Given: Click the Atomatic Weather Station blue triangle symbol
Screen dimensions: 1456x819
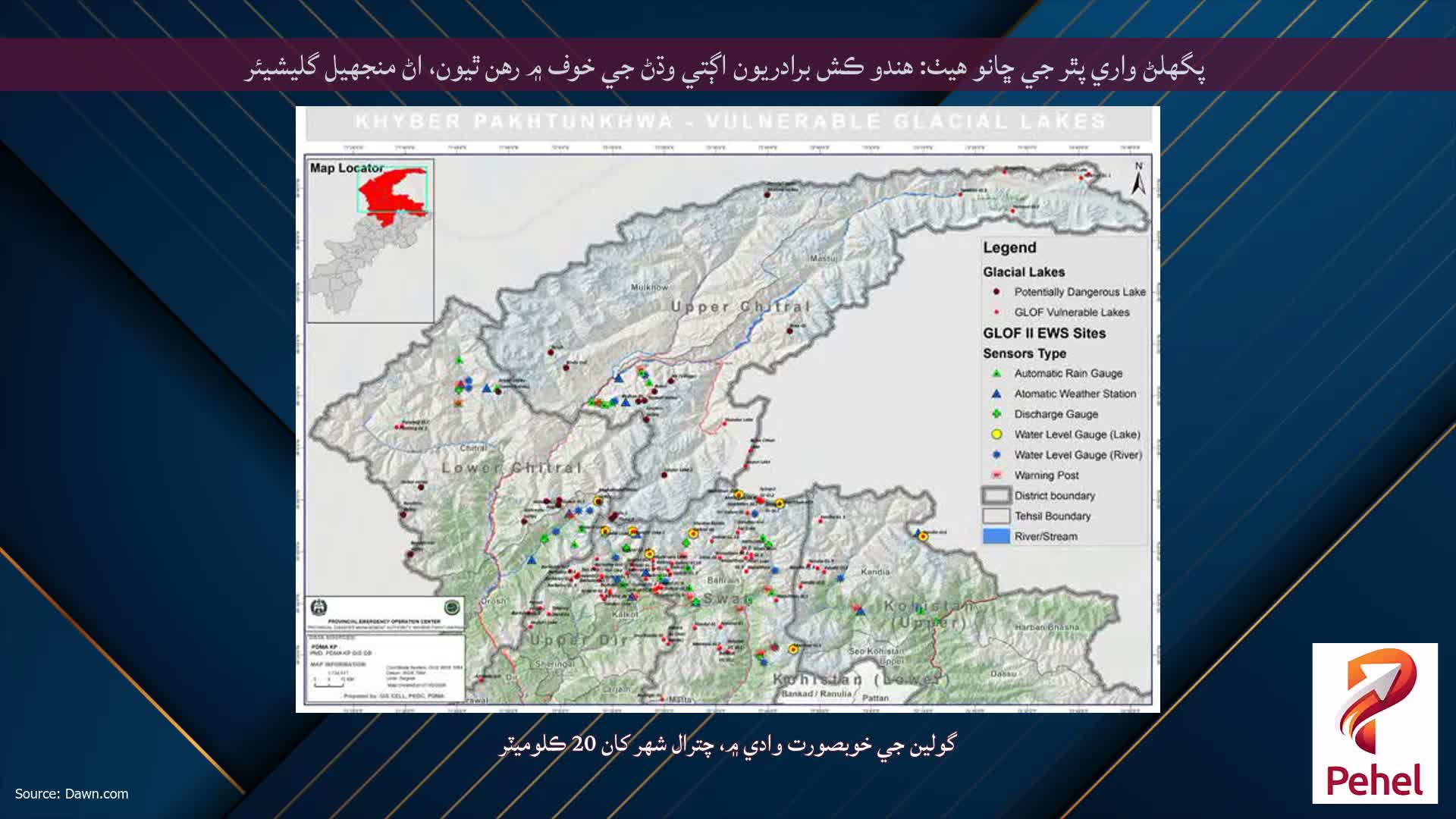Looking at the screenshot, I should (x=996, y=394).
